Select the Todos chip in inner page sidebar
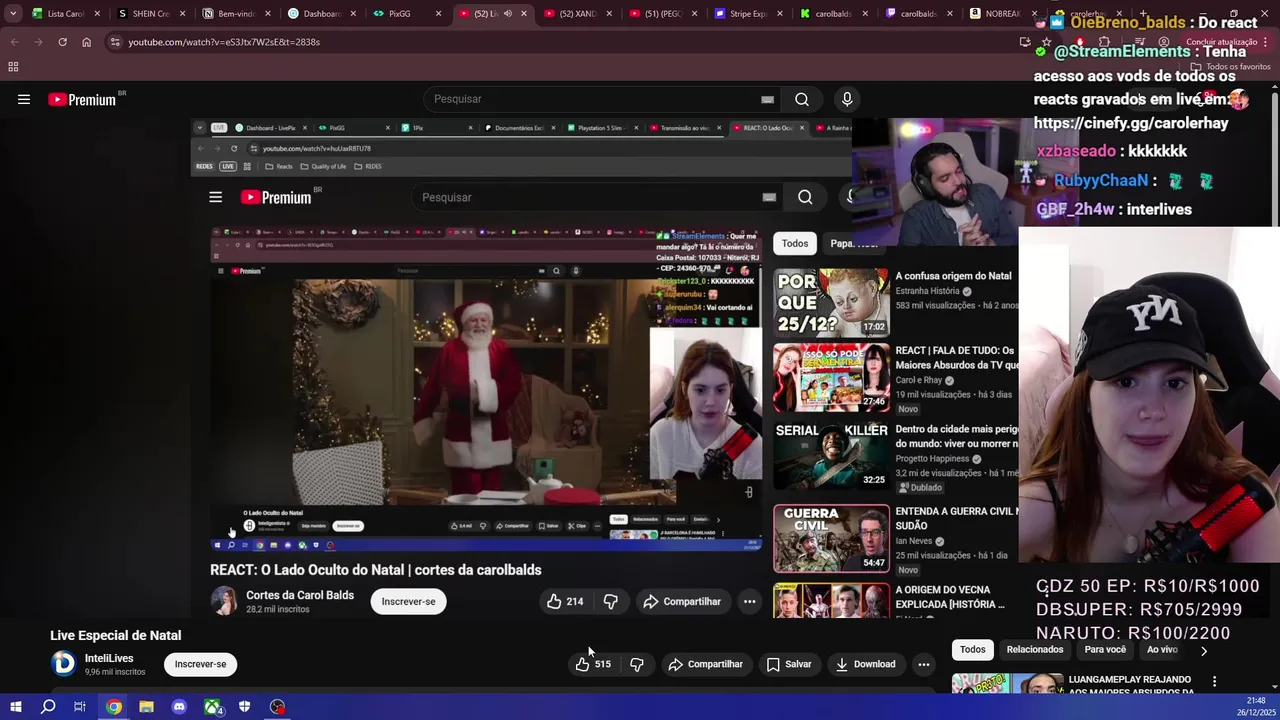The image size is (1280, 720). pos(795,243)
